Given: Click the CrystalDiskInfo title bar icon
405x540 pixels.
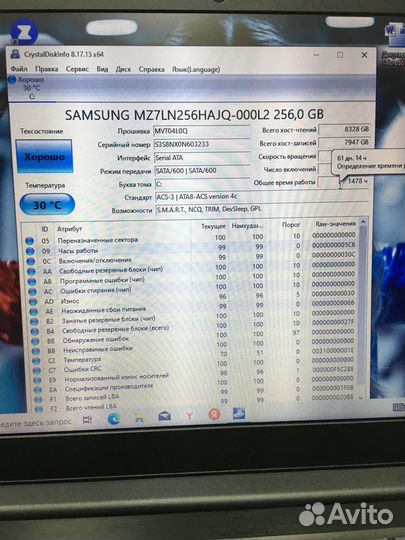Looking at the screenshot, I should point(15,54).
